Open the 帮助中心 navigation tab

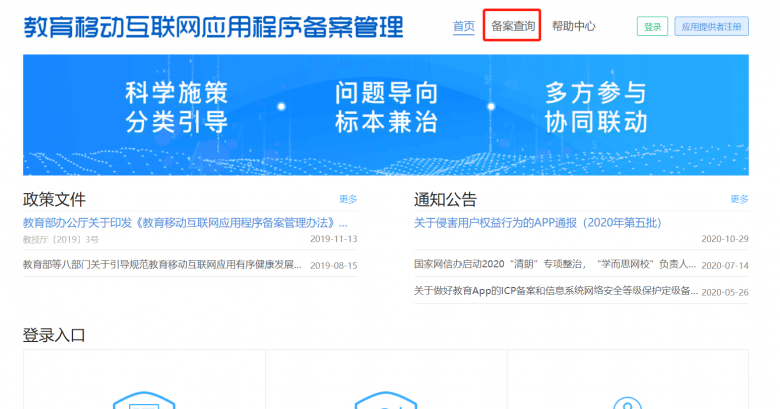[x=574, y=26]
